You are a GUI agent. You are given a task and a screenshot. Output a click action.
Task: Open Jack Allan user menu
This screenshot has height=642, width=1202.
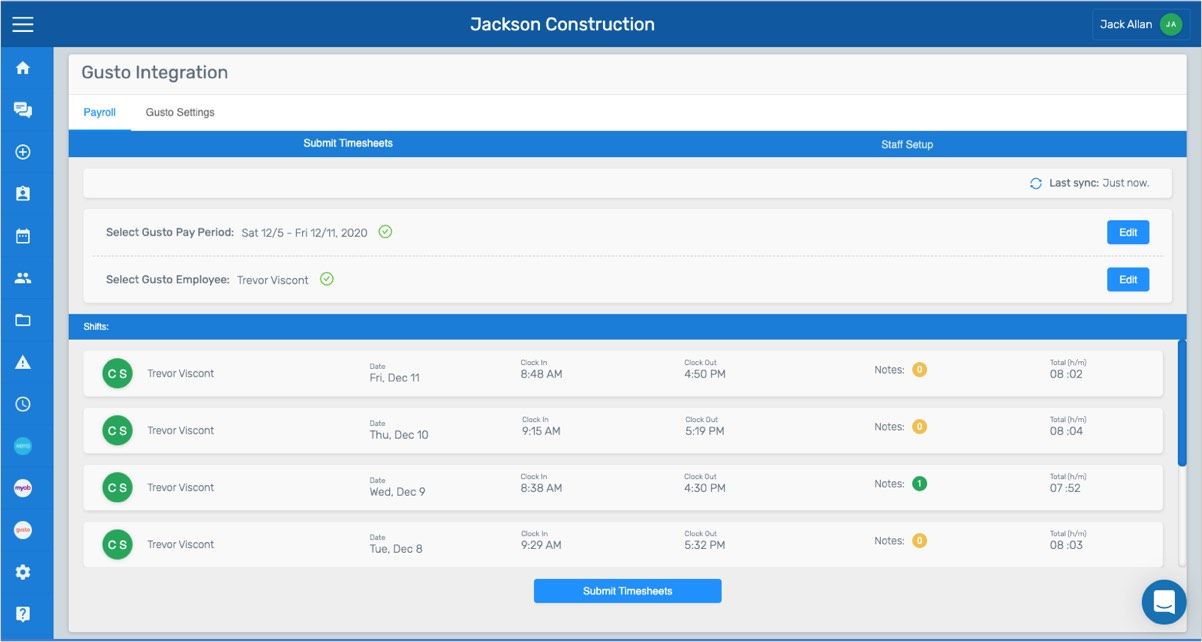pyautogui.click(x=1140, y=24)
